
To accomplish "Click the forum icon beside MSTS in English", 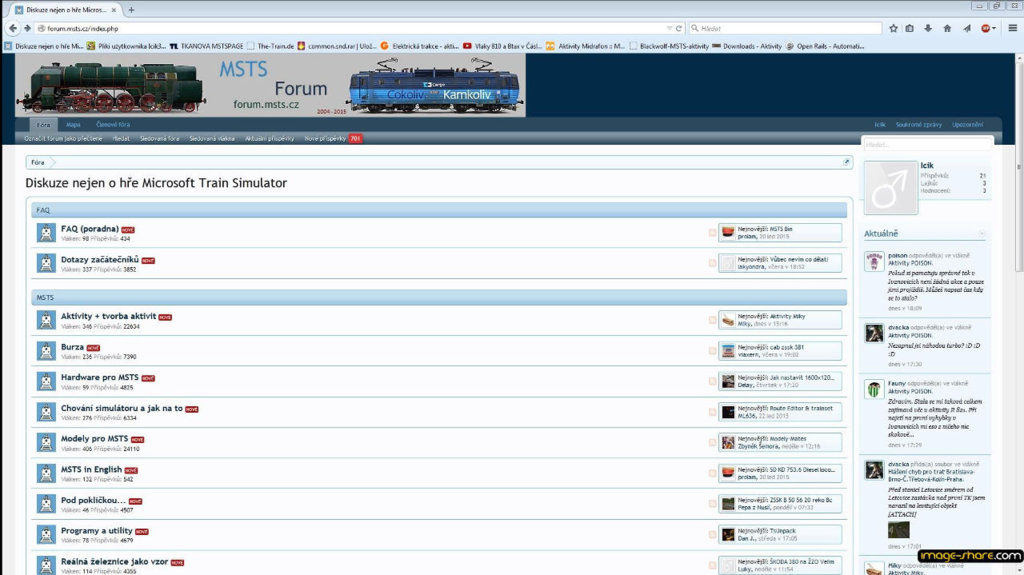I will [x=46, y=474].
